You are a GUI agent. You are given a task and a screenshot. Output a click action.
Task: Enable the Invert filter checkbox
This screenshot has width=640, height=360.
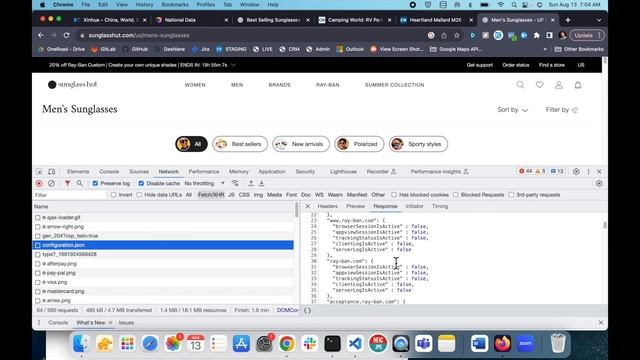tap(113, 195)
